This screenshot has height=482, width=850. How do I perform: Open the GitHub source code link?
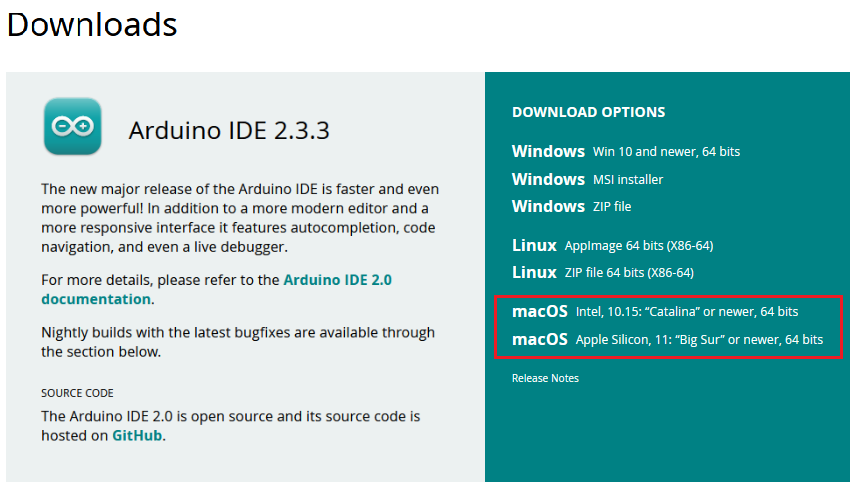pyautogui.click(x=137, y=435)
